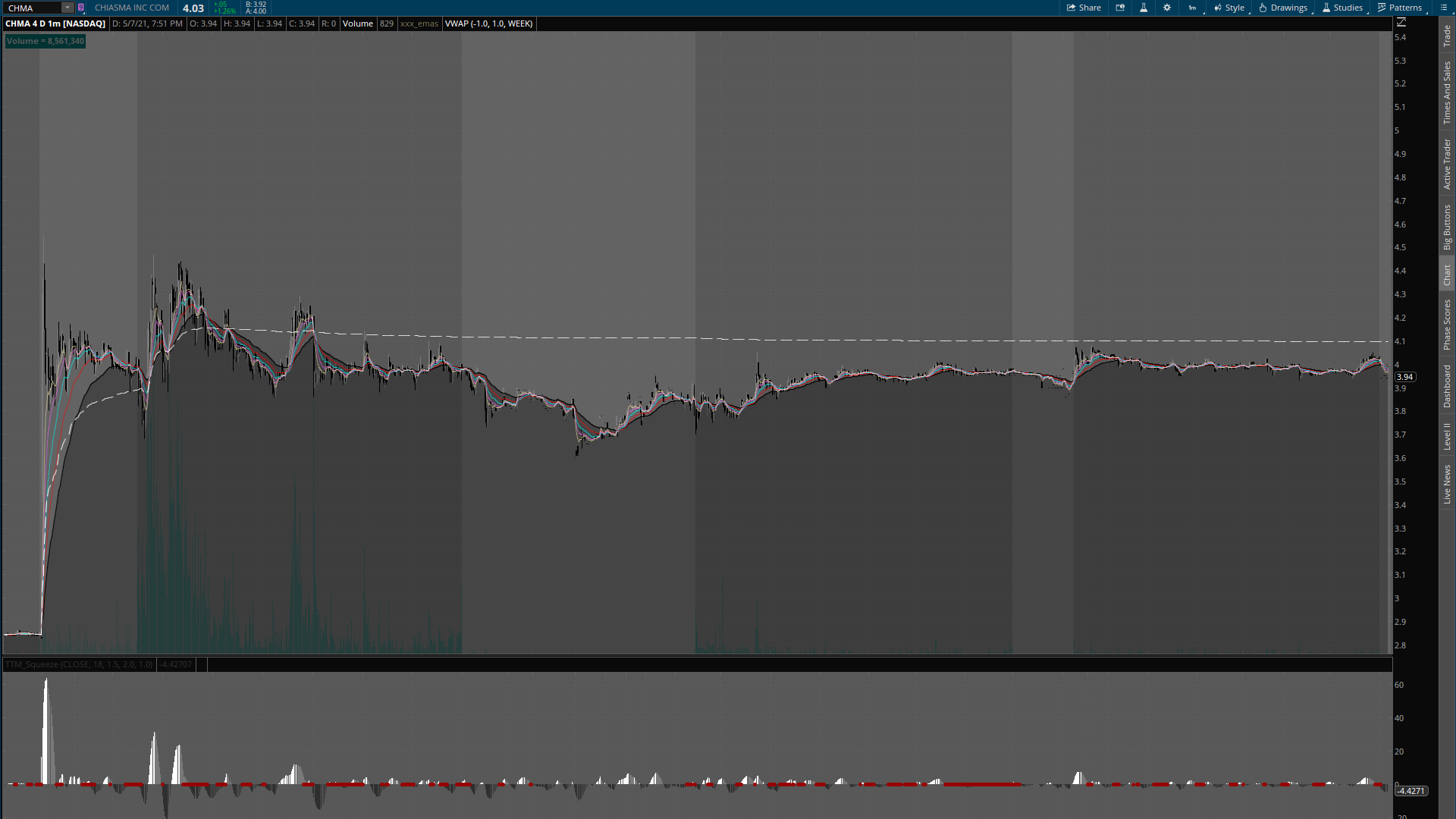Open the Style menu

[x=1229, y=8]
